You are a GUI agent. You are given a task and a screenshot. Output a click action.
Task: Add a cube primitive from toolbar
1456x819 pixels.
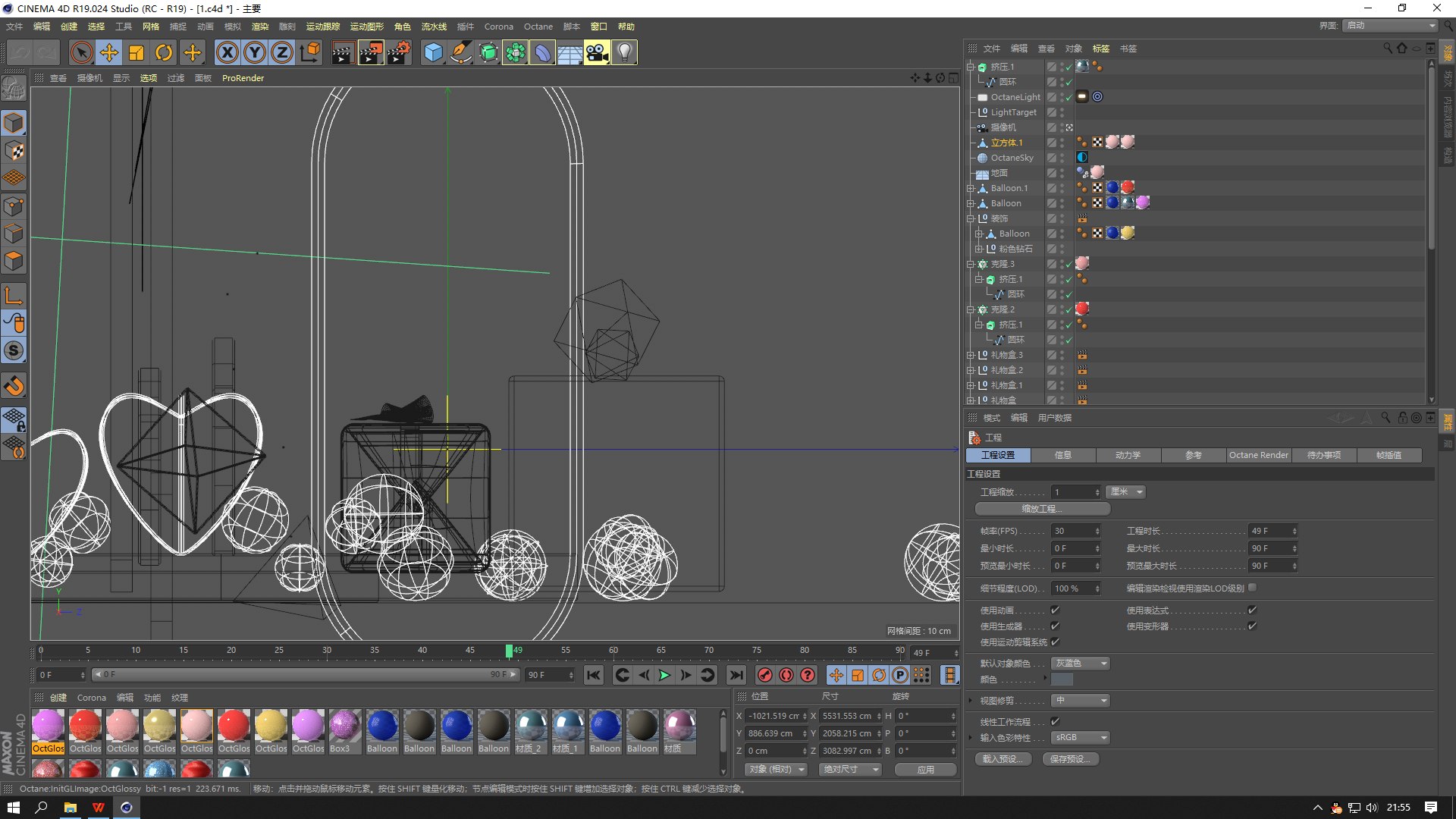coord(433,52)
